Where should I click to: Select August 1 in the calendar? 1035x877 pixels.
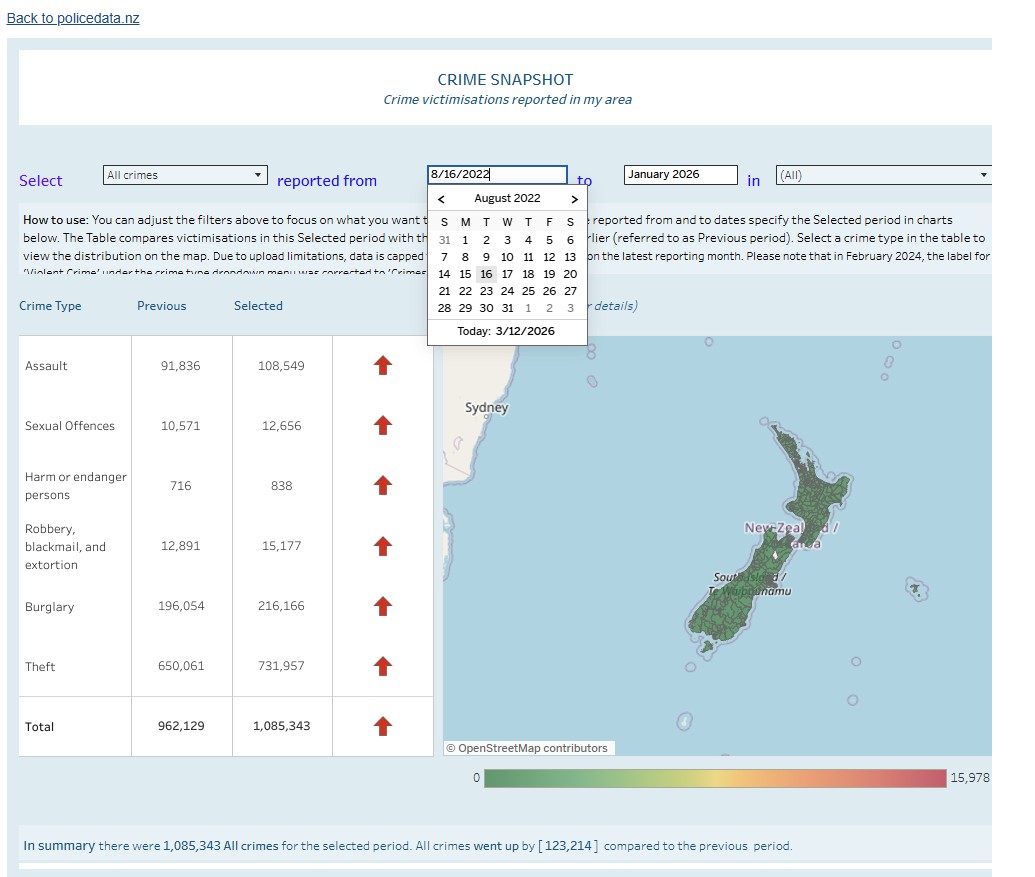(465, 240)
